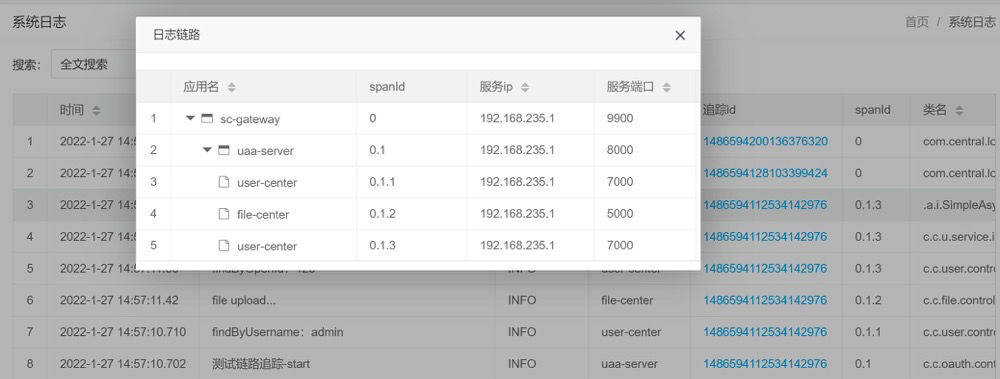This screenshot has height=379, width=1000.
Task: Sort background log table by 类名
Action: [960, 110]
